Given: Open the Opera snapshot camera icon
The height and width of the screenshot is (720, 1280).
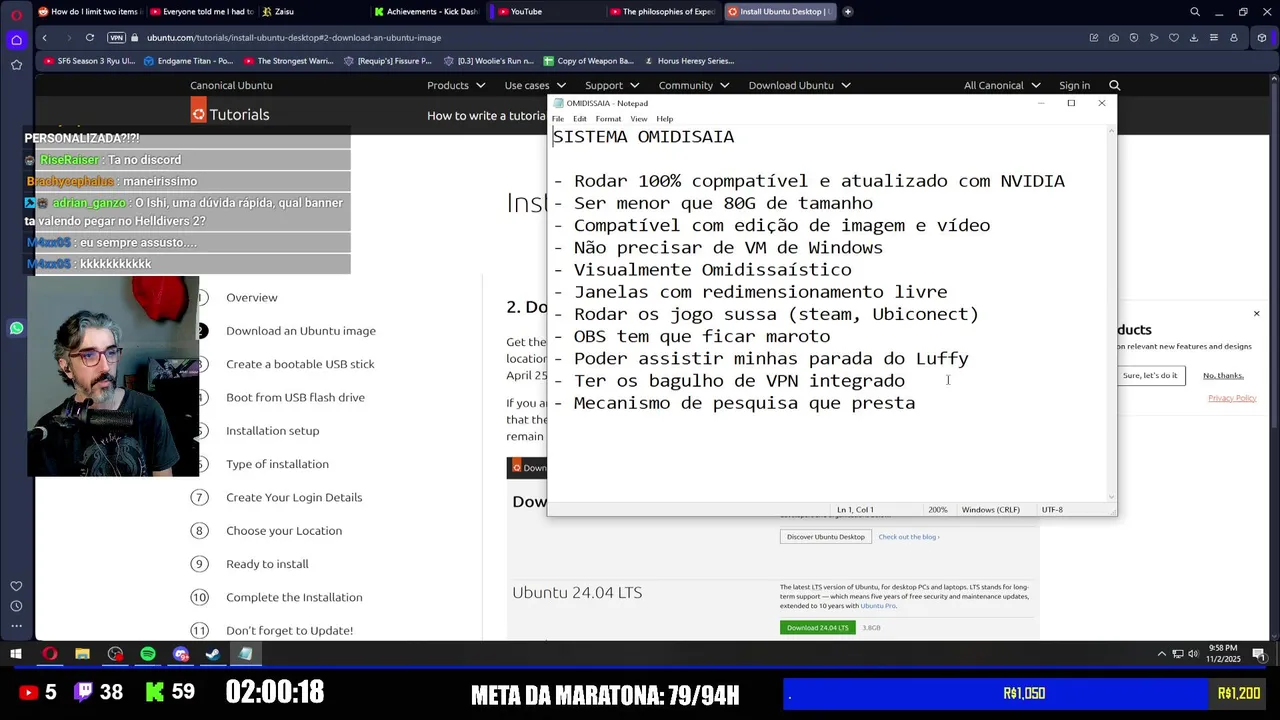Looking at the screenshot, I should pos(1114,38).
